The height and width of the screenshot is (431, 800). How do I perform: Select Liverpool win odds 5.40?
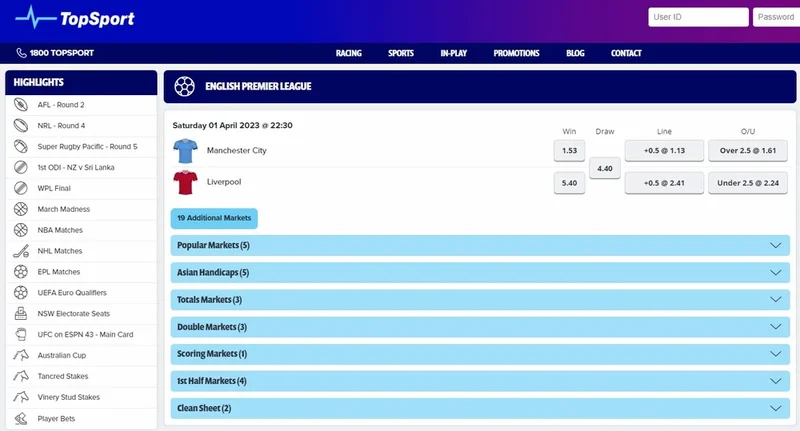click(x=569, y=183)
